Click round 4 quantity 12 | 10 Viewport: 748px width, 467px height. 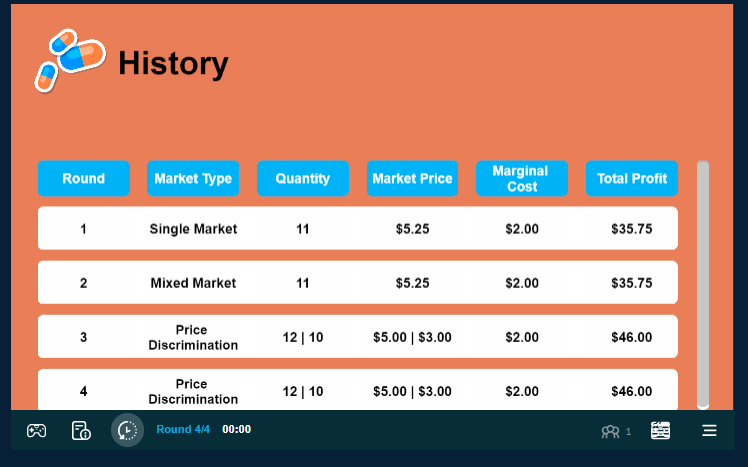tap(303, 391)
